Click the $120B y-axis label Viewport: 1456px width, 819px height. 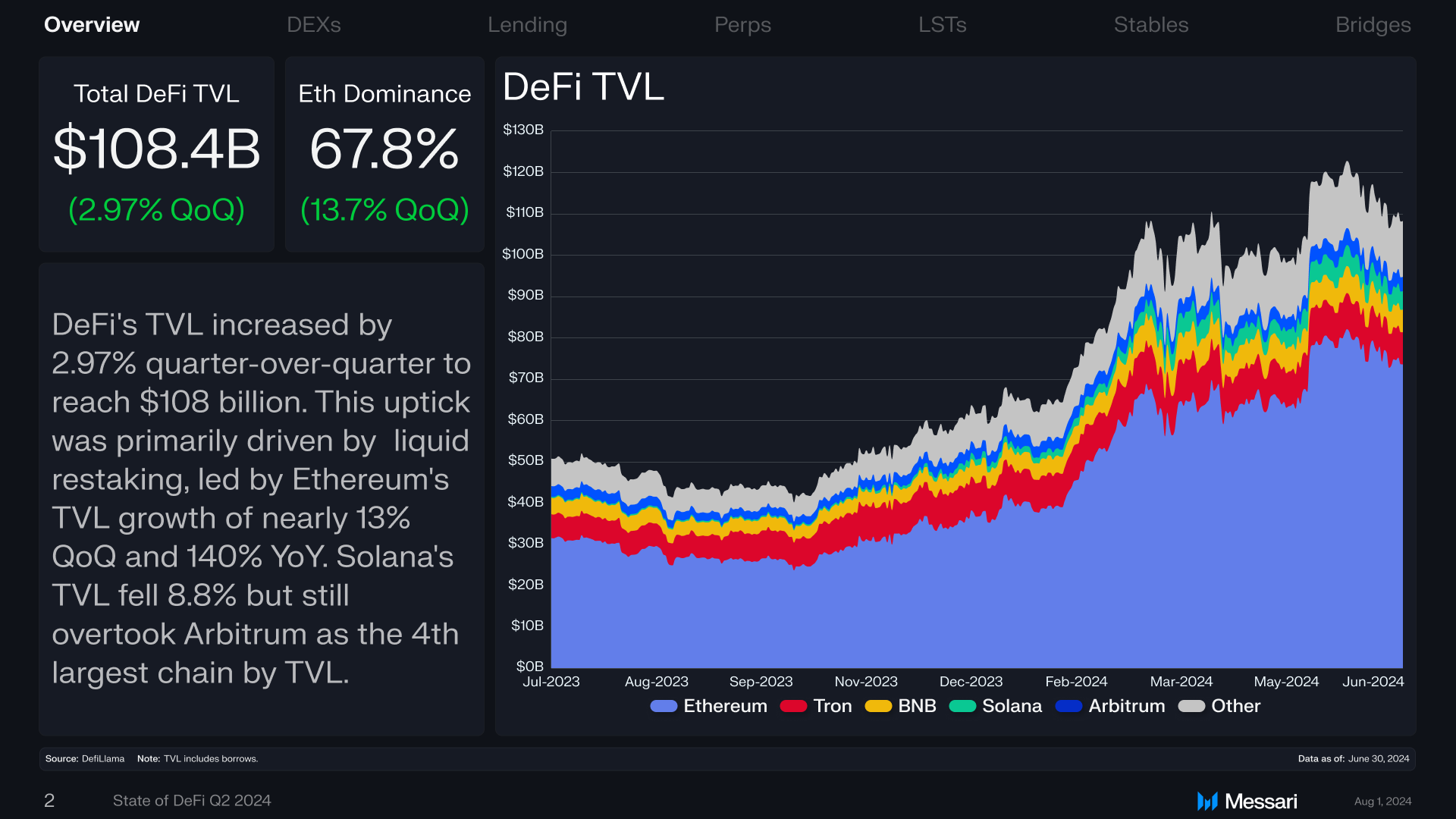523,171
